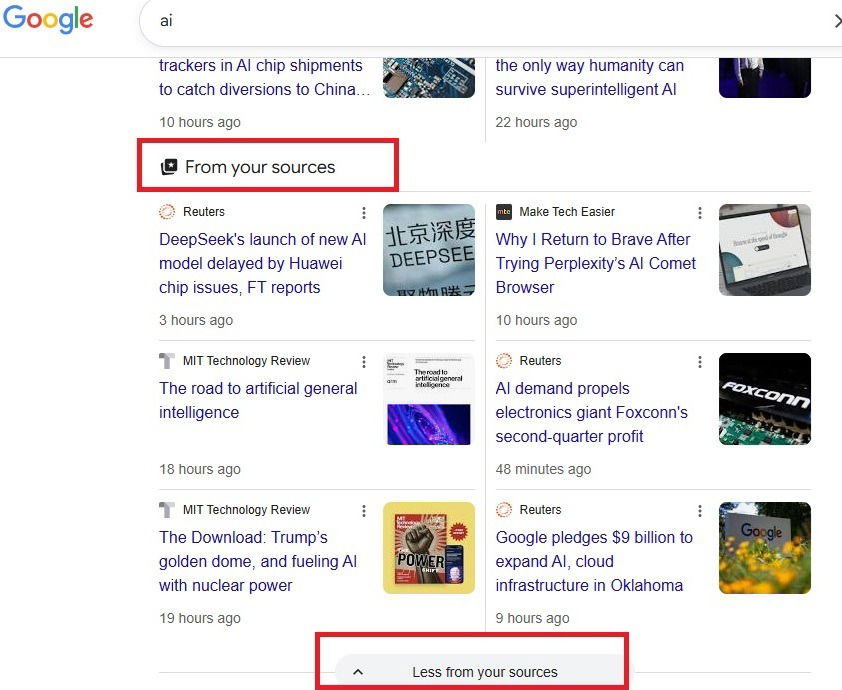Click the MIT Review AGI article thumbnail
The width and height of the screenshot is (842, 690).
(429, 399)
